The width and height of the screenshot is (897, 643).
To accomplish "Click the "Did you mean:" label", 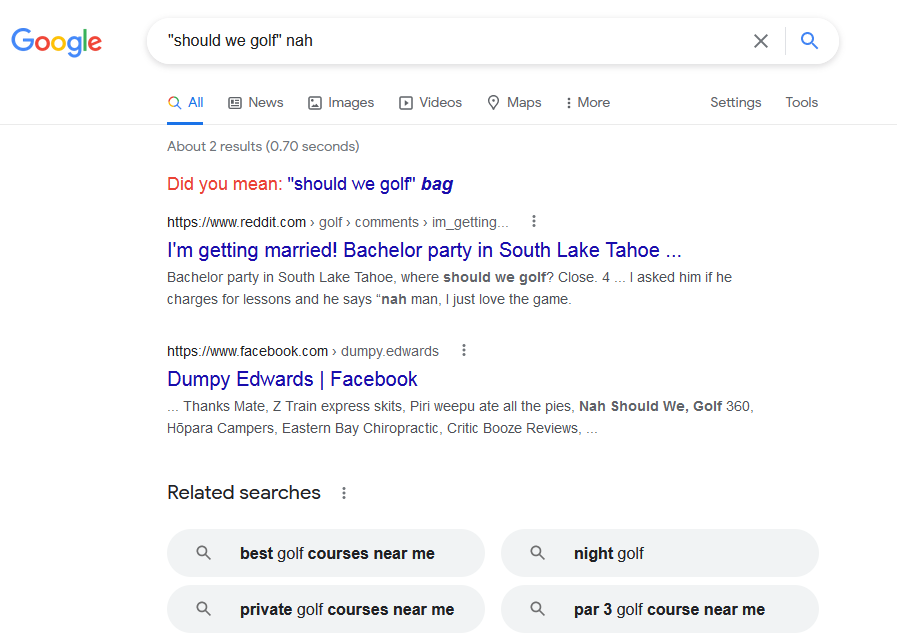I will click(x=225, y=184).
